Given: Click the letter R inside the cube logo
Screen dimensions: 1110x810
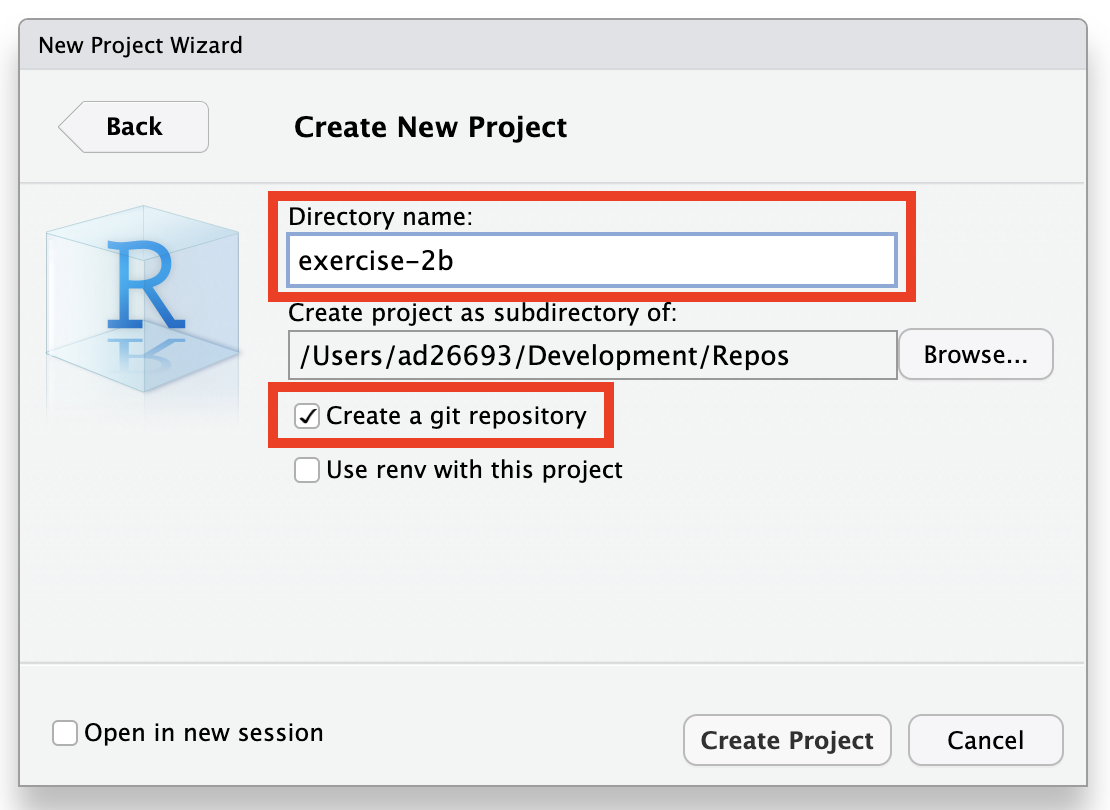Looking at the screenshot, I should 148,283.
